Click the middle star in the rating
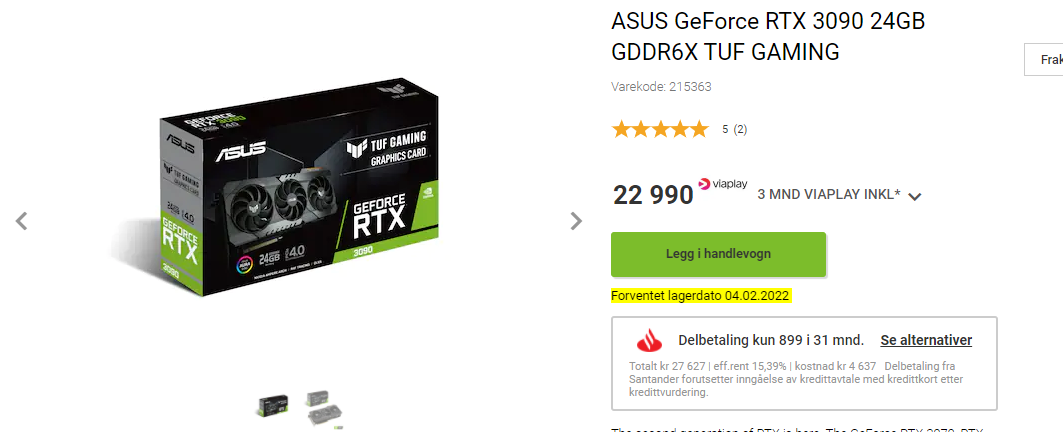Screen dimensions: 1063x432 tap(660, 129)
